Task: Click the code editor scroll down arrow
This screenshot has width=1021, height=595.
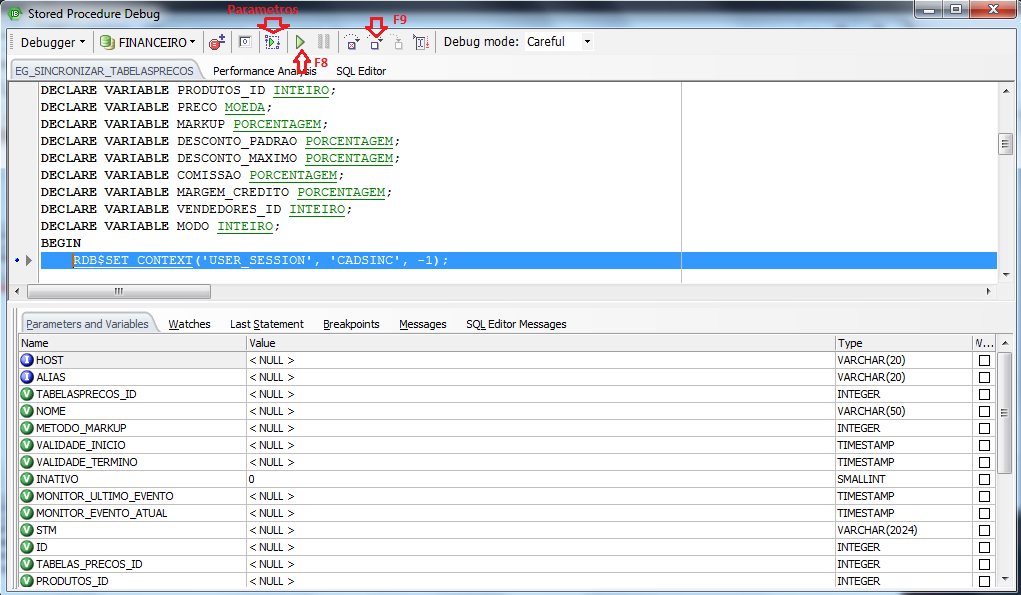Action: (1005, 275)
